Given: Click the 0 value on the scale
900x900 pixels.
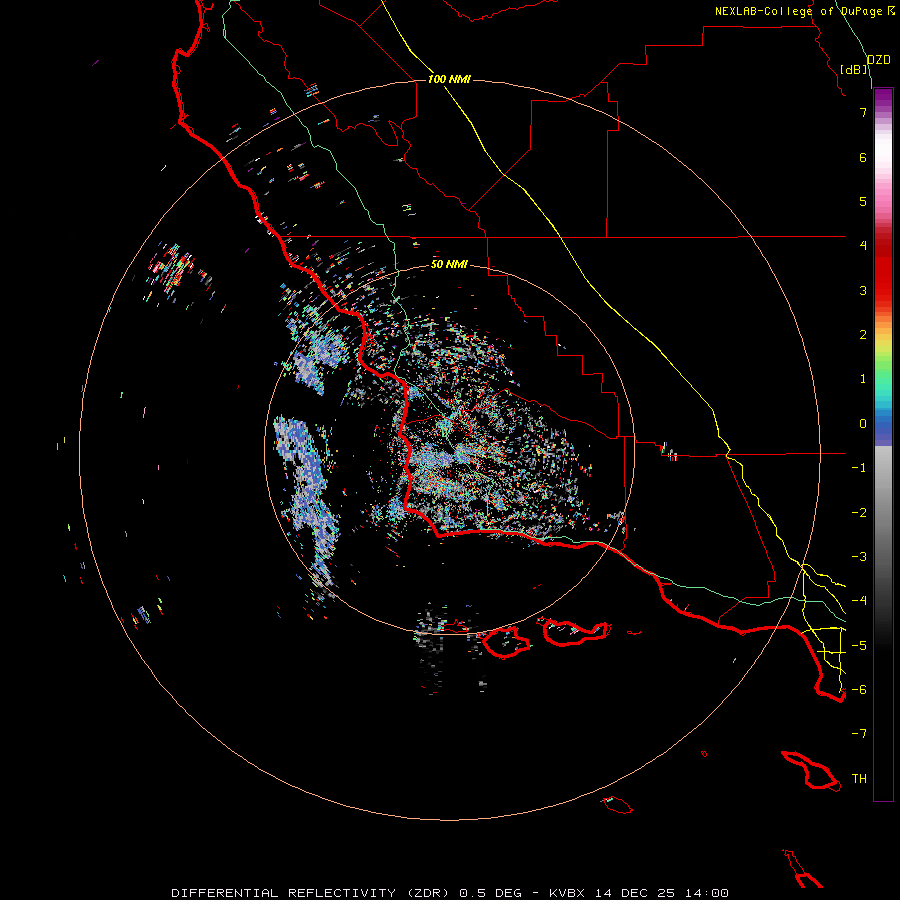Looking at the screenshot, I should (x=863, y=424).
